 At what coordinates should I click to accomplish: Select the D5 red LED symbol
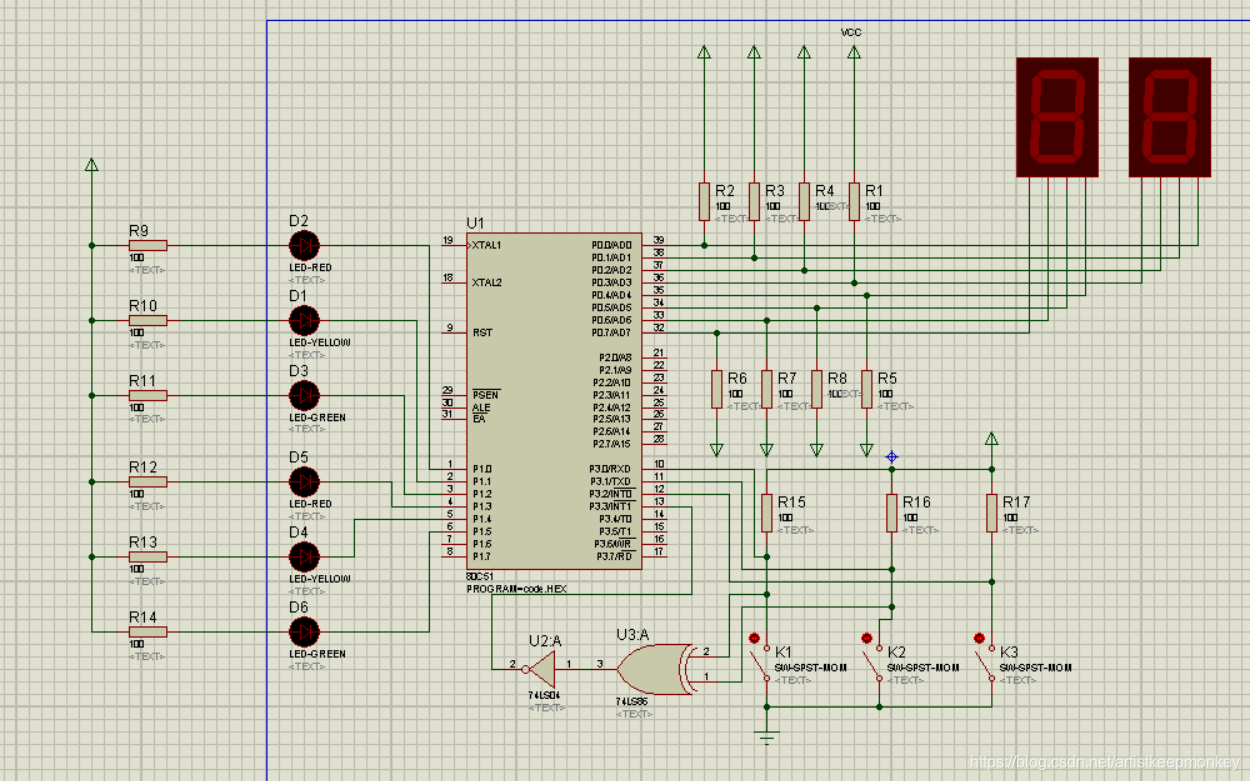[304, 482]
